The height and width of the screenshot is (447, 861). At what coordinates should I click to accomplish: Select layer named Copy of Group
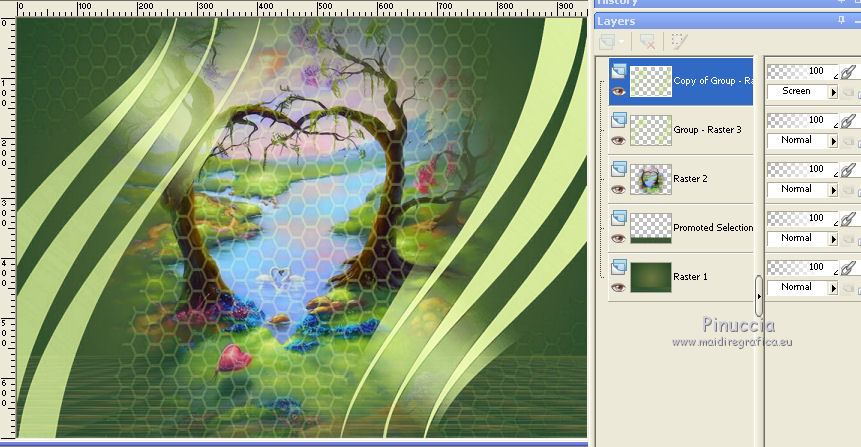tap(713, 81)
